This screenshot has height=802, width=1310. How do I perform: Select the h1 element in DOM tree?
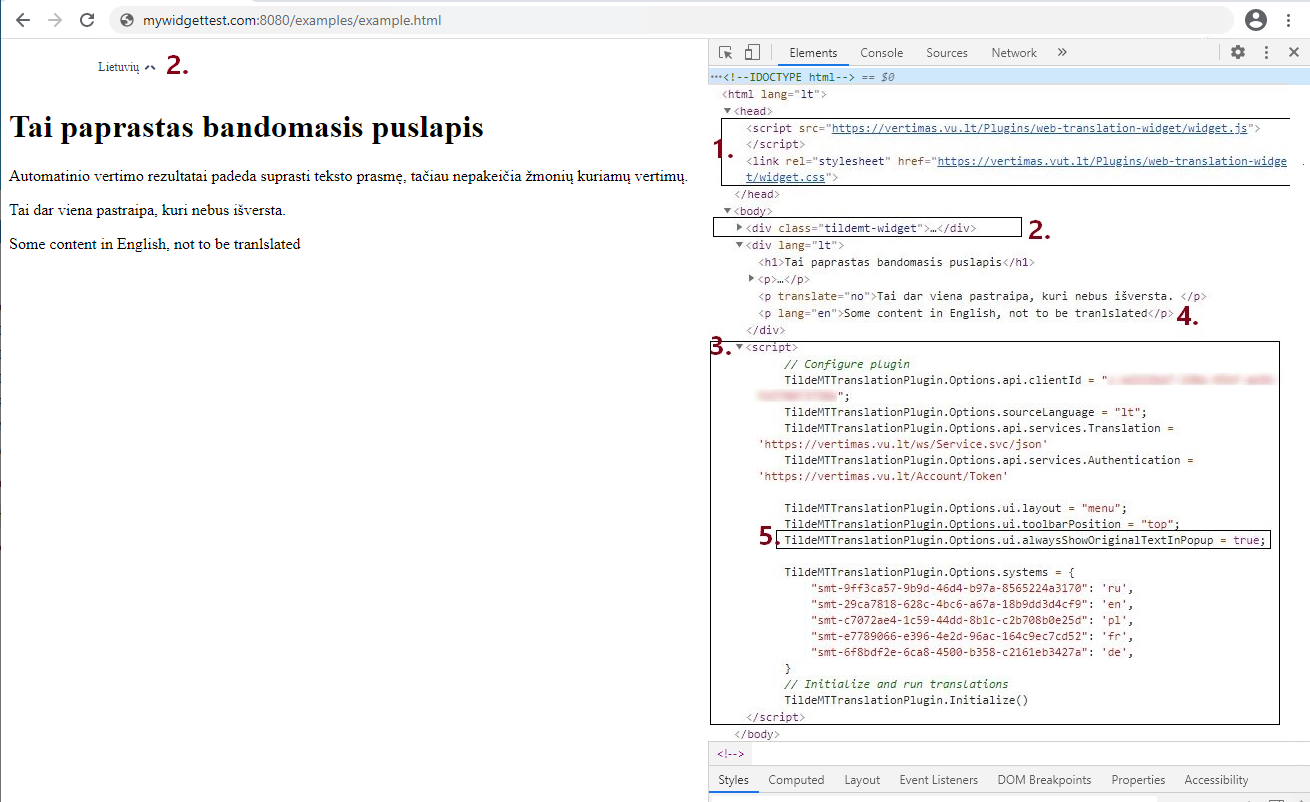[897, 262]
